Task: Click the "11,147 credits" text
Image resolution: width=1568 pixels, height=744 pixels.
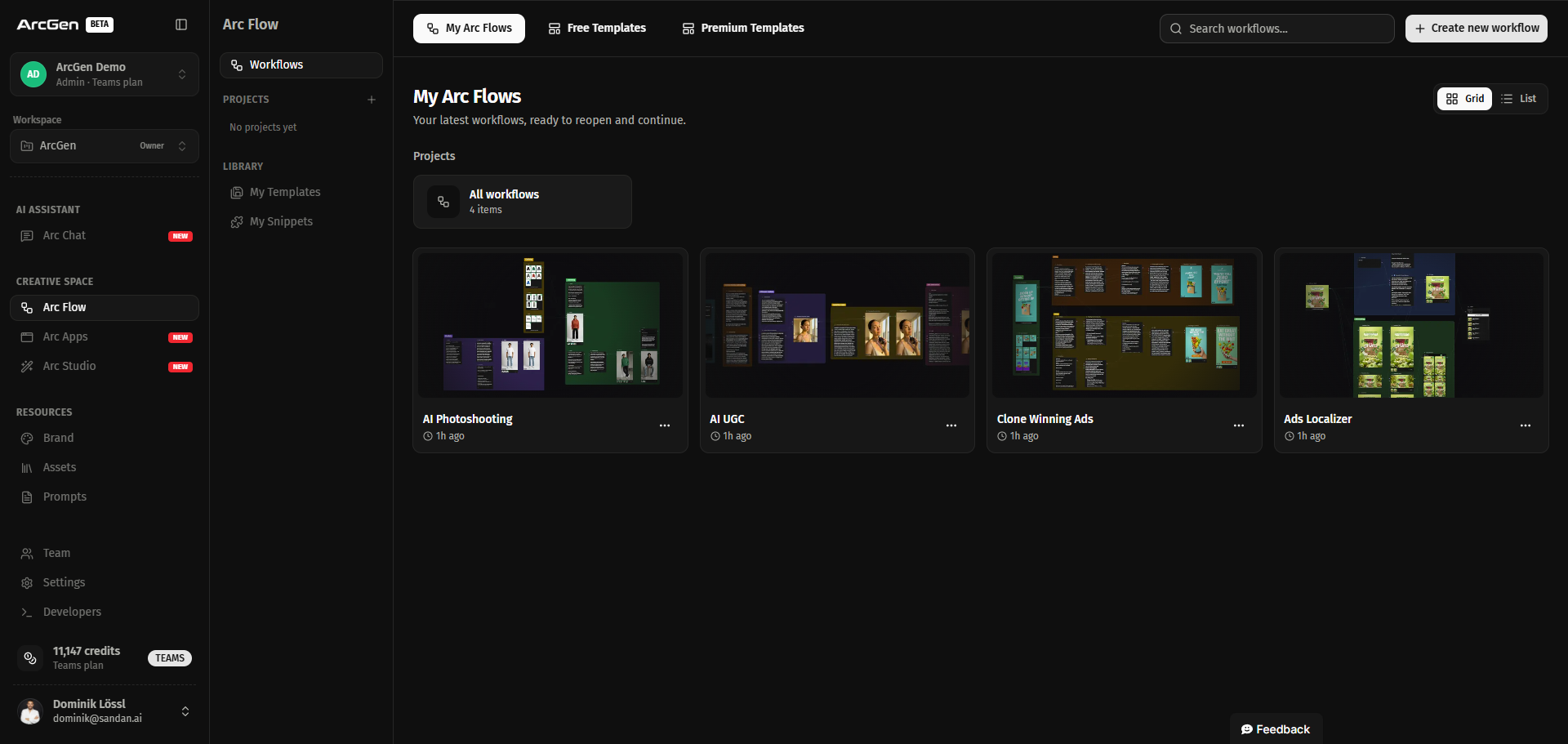Action: click(x=87, y=651)
